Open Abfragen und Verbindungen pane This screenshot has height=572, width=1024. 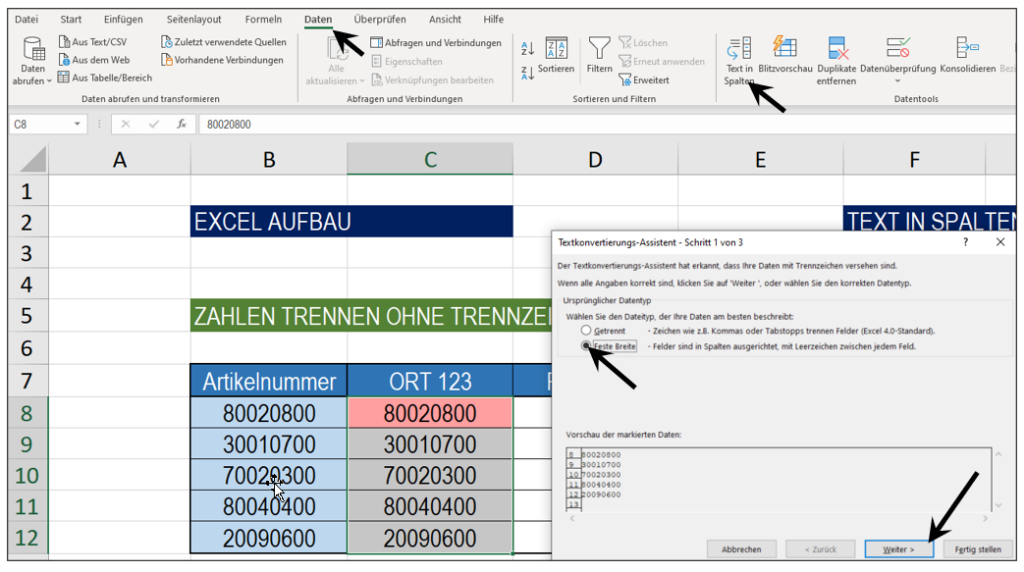pos(436,42)
